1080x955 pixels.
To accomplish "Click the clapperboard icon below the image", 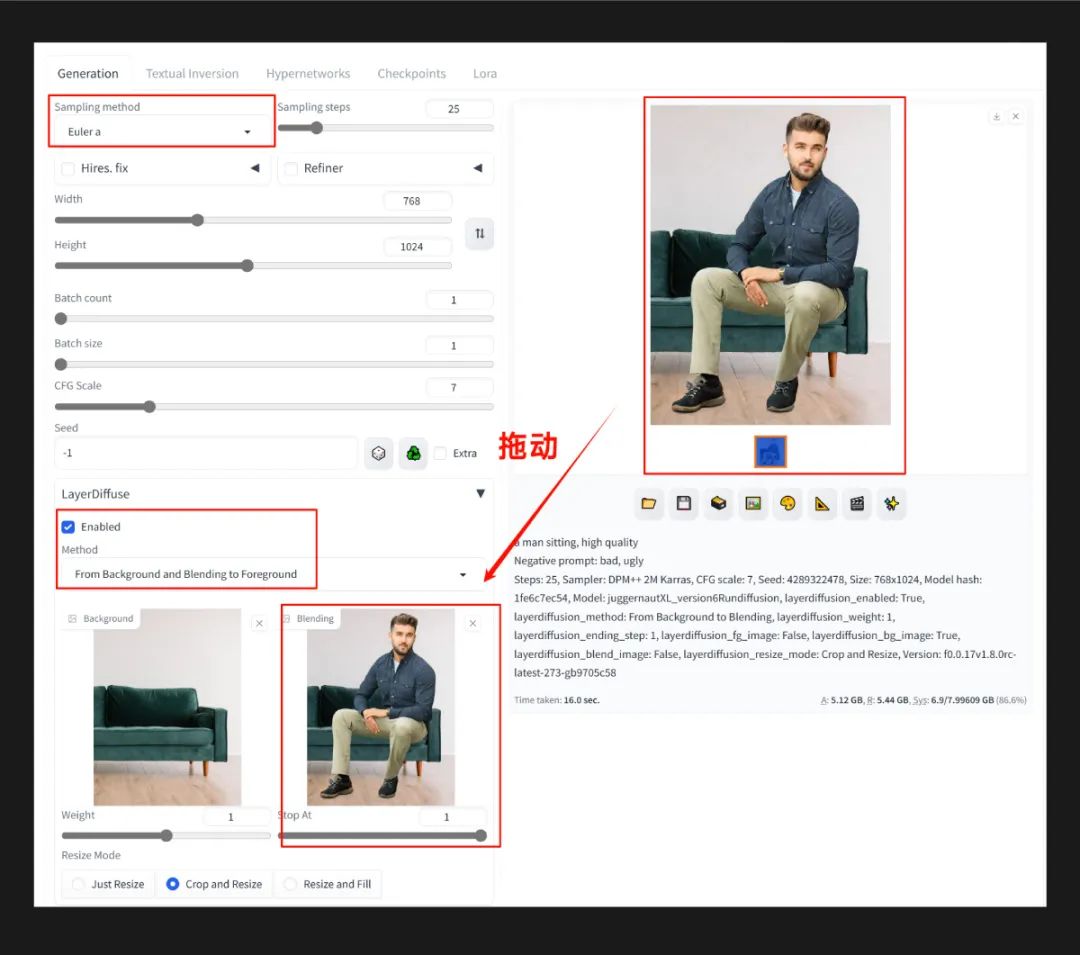I will click(857, 503).
